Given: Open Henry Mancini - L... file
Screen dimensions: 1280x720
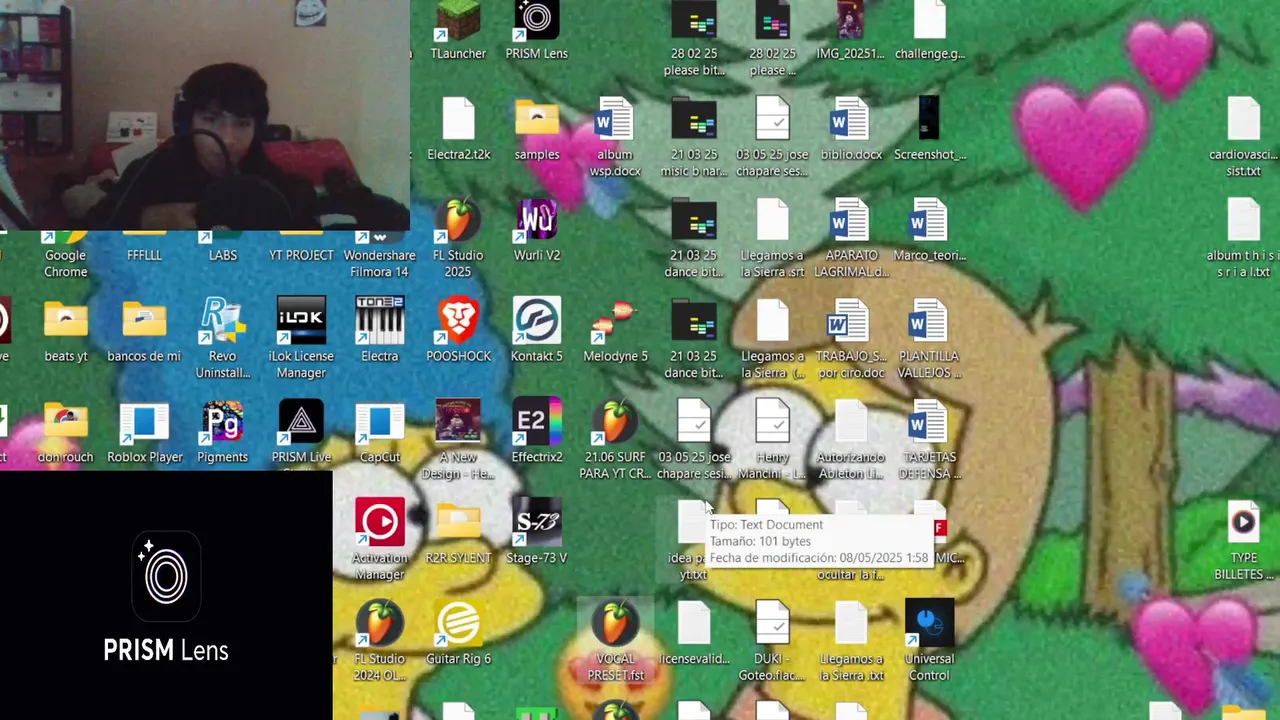Looking at the screenshot, I should click(x=772, y=440).
